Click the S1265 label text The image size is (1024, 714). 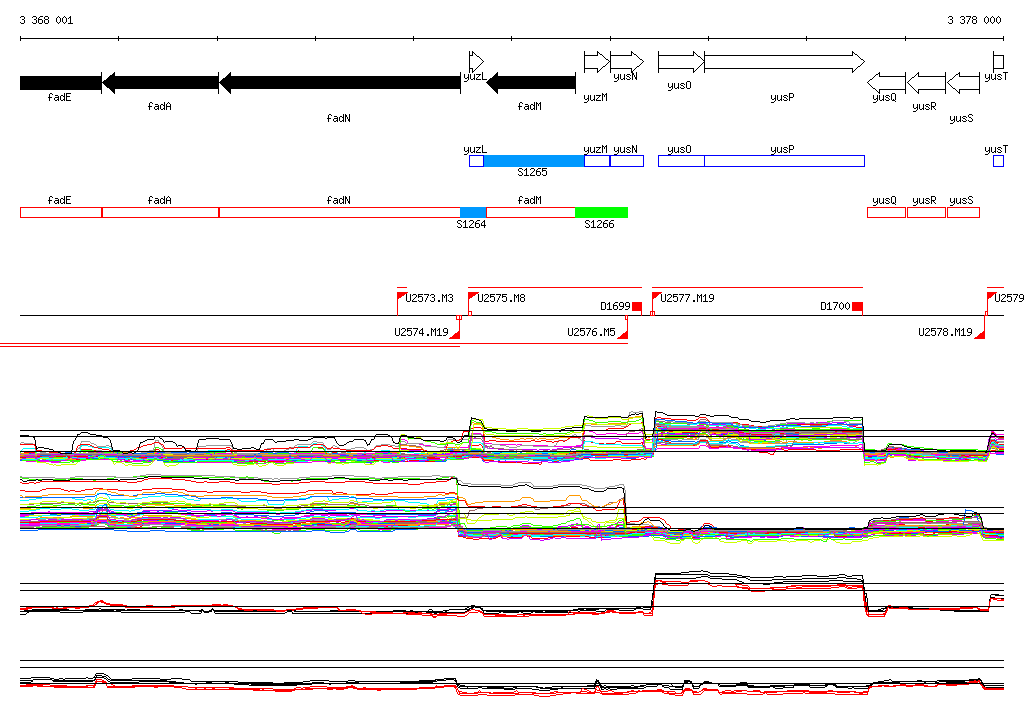[532, 172]
